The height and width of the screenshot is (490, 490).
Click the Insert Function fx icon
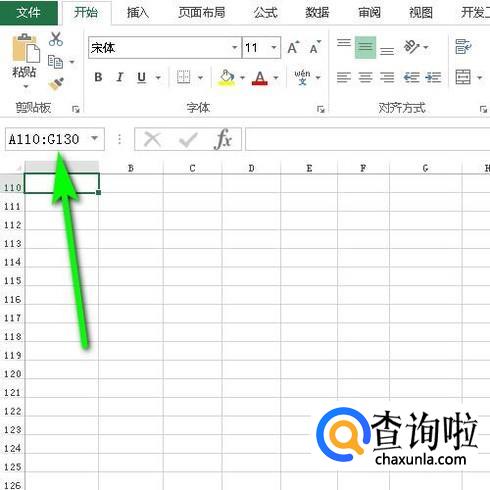point(223,139)
